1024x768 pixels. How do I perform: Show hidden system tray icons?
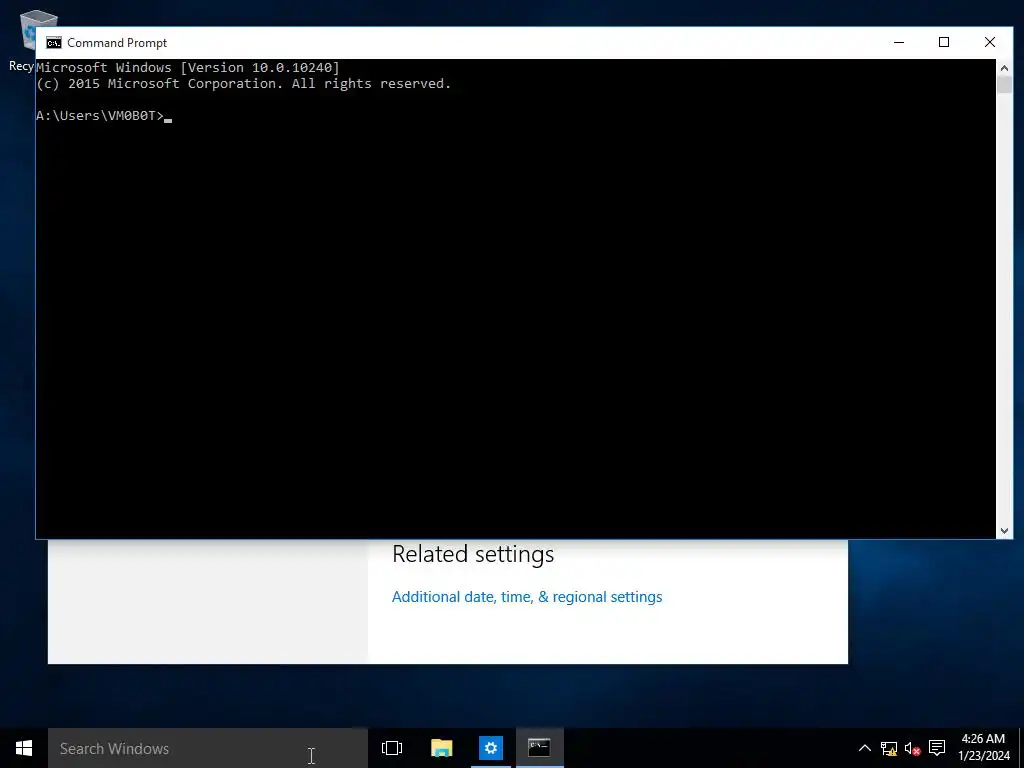coord(864,748)
